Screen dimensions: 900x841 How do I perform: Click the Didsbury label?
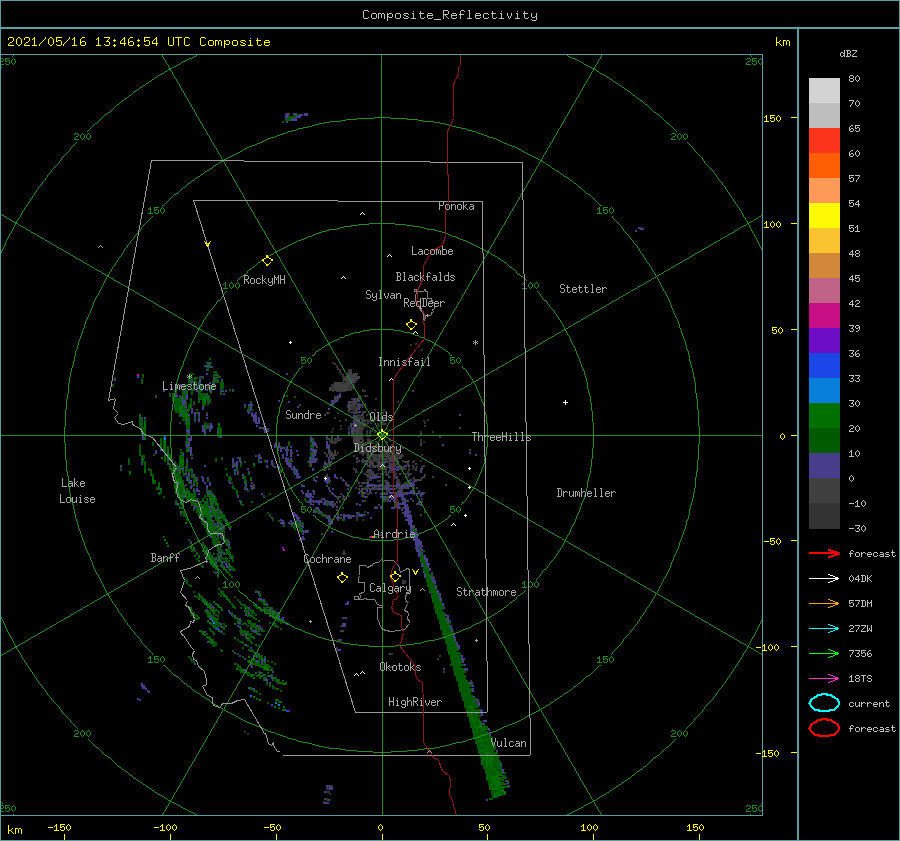pyautogui.click(x=377, y=448)
